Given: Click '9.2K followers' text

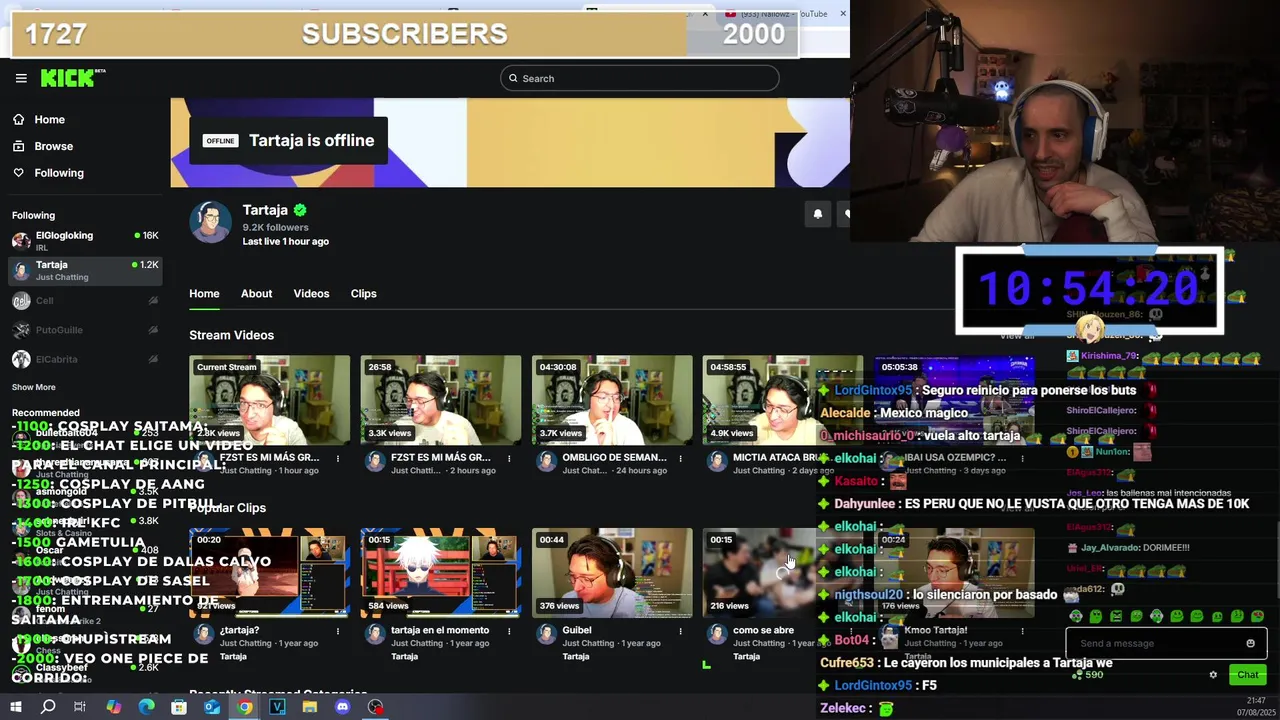Looking at the screenshot, I should point(275,227).
